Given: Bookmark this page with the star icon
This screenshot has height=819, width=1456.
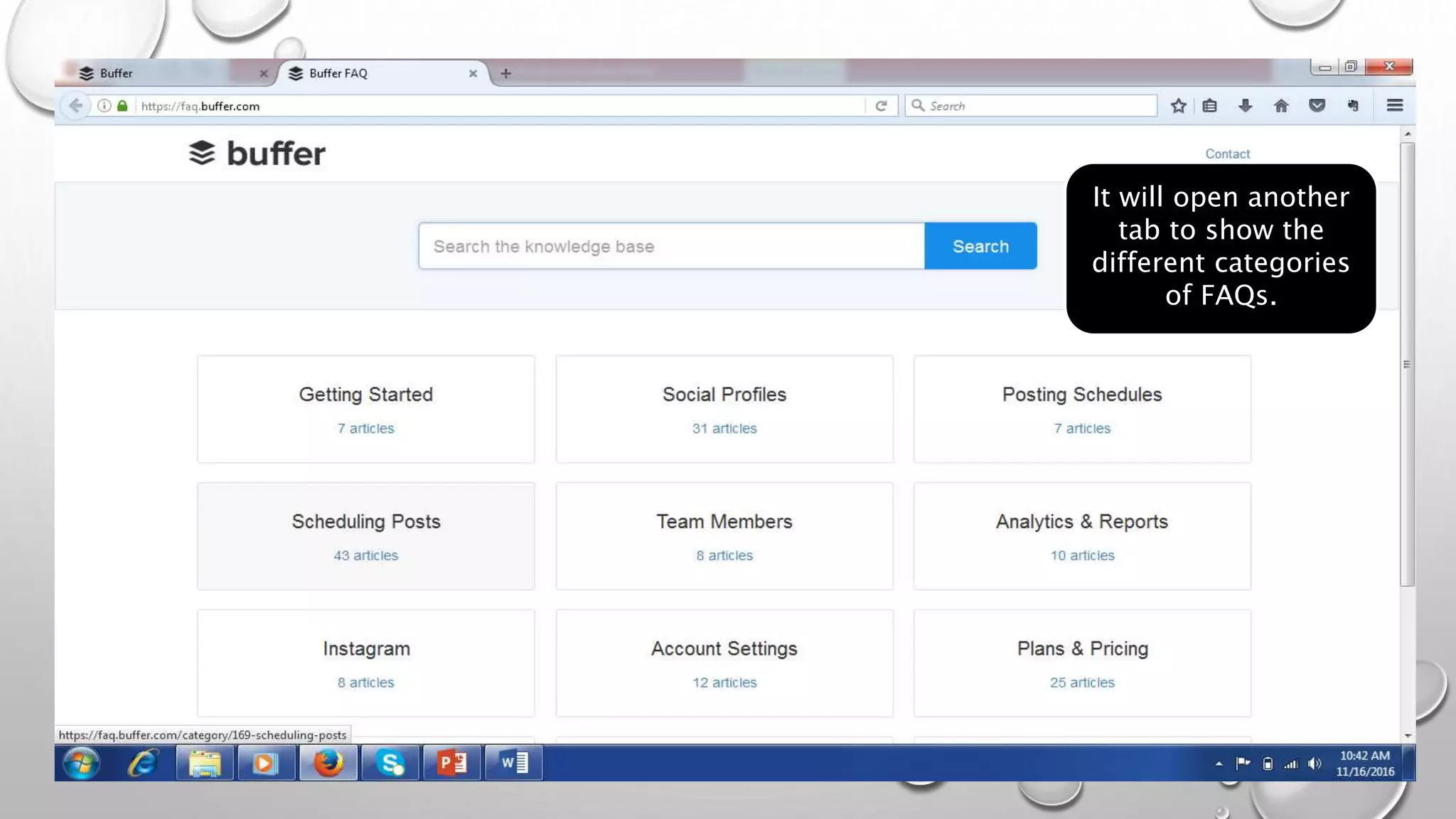Looking at the screenshot, I should coord(1178,106).
